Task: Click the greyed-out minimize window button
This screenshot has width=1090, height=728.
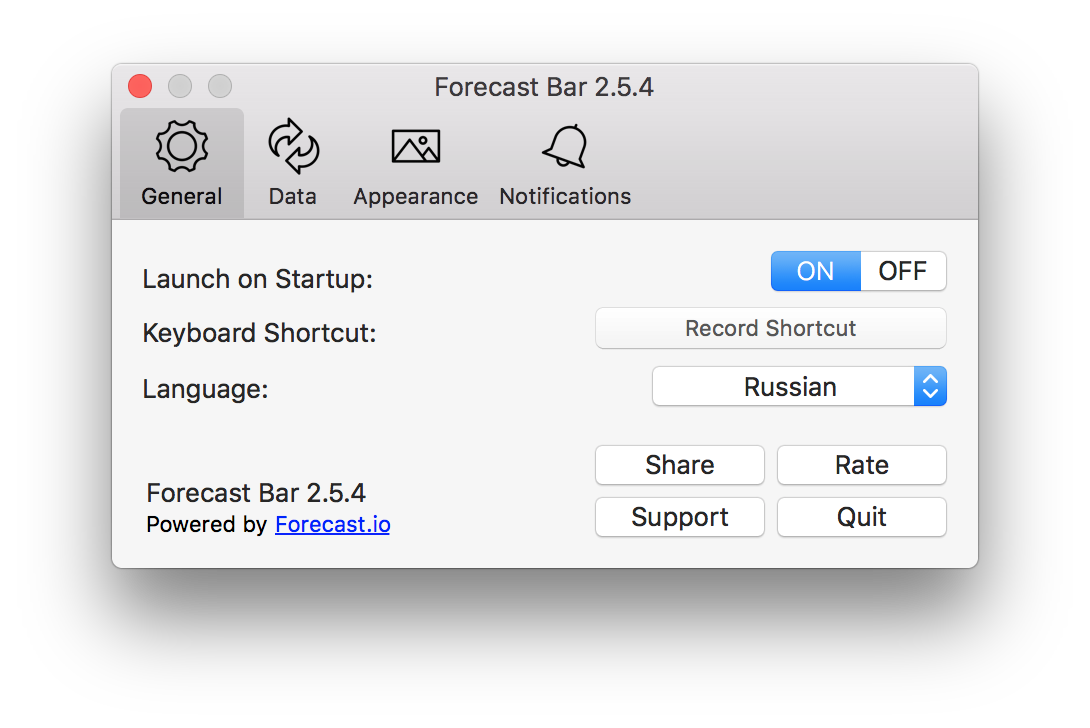Action: click(180, 86)
